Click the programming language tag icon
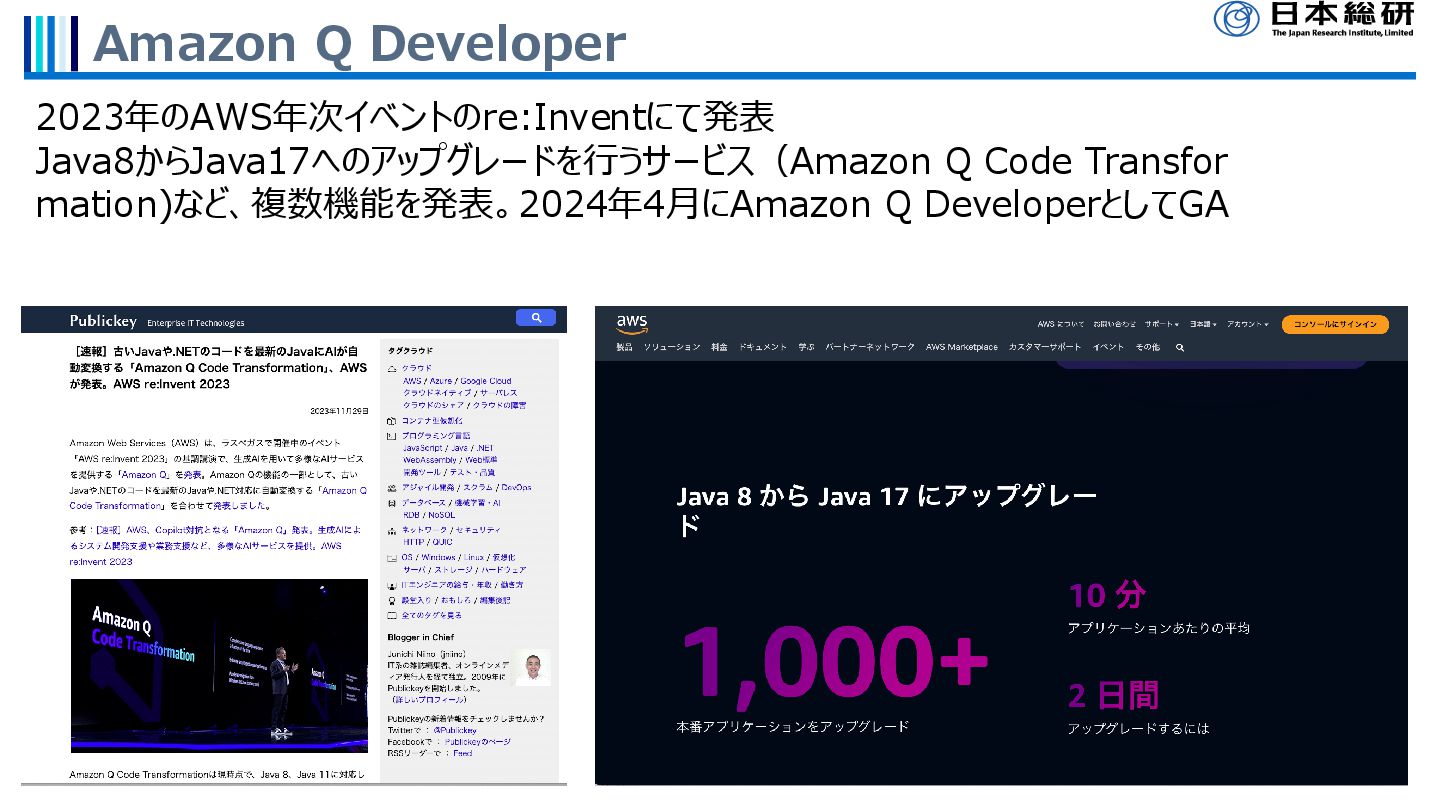 (392, 436)
